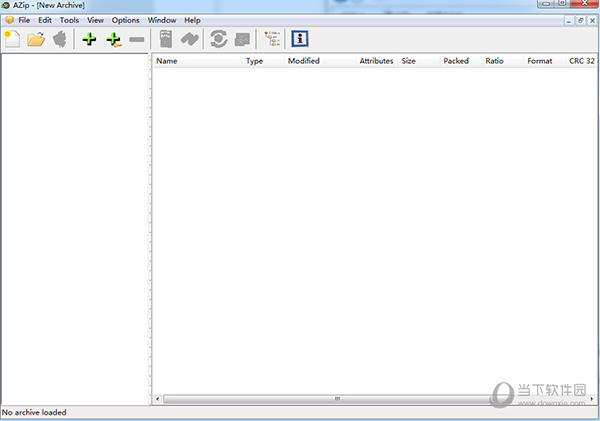
Task: Create a new archive via toolbar icon
Action: [x=12, y=39]
